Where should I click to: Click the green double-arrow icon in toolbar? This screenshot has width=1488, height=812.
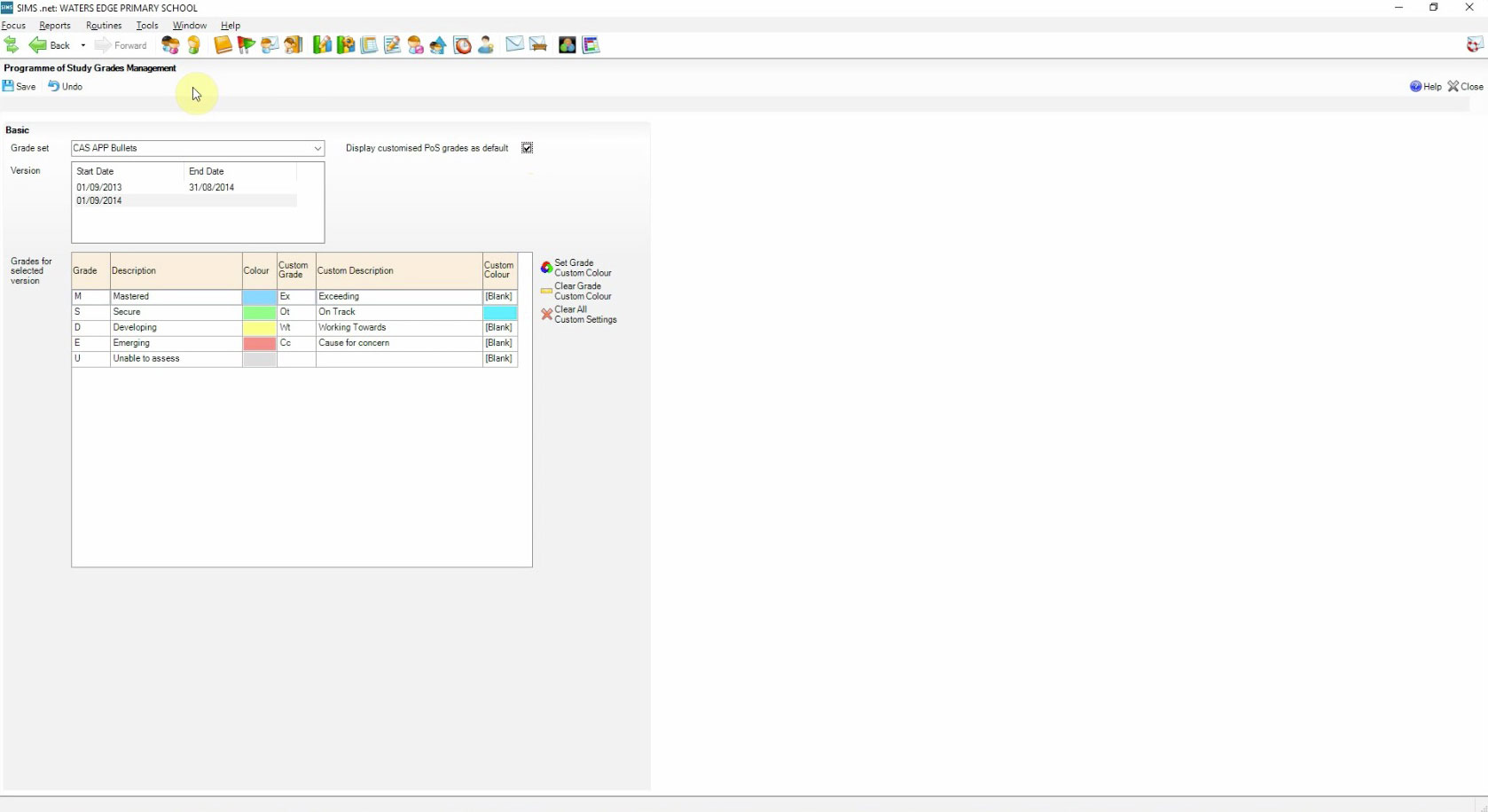click(x=11, y=45)
